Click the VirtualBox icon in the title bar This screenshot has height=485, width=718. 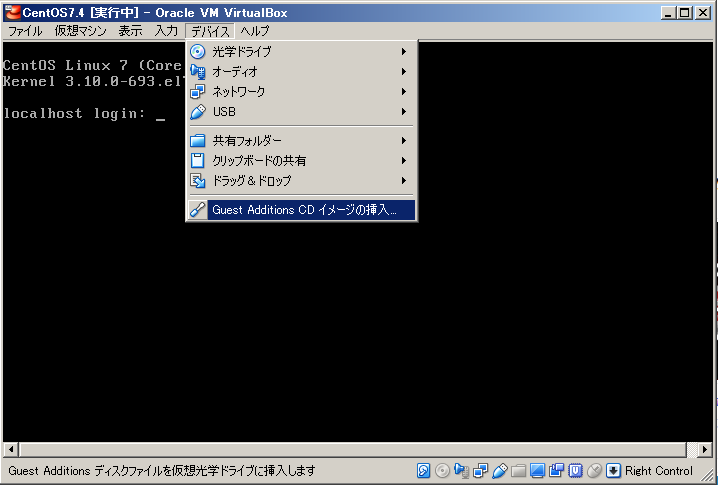(12, 12)
